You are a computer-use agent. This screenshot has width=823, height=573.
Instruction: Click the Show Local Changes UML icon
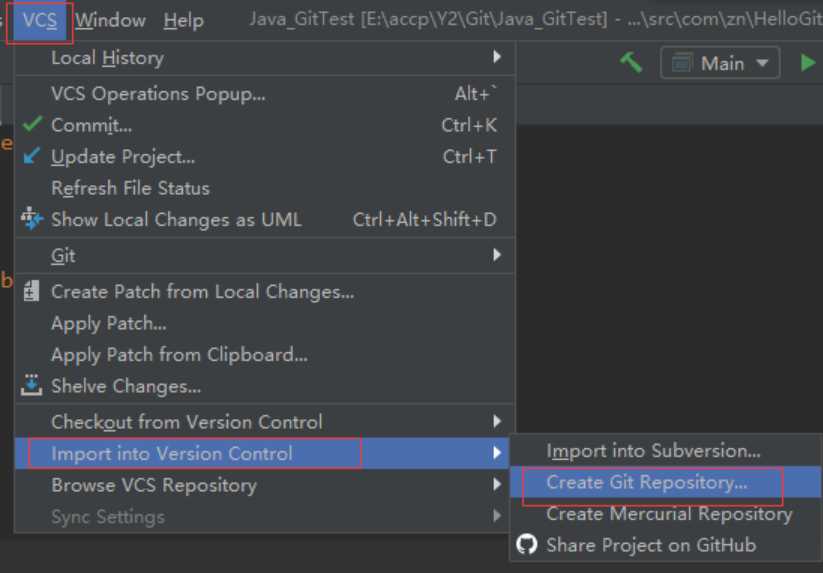32,219
